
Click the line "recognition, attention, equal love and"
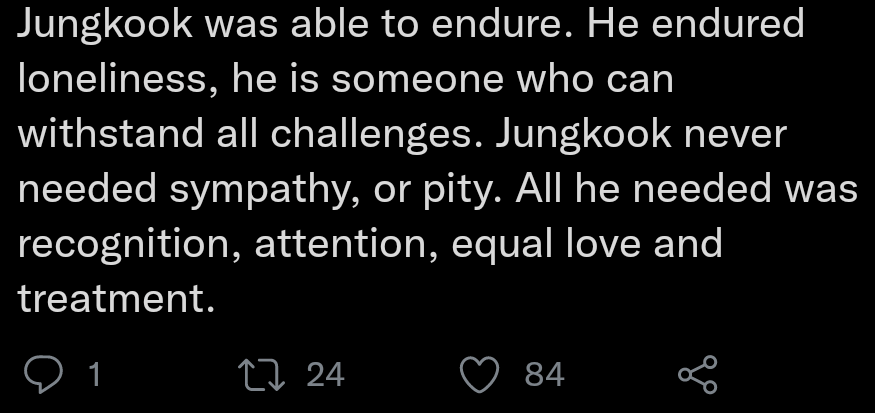point(370,245)
